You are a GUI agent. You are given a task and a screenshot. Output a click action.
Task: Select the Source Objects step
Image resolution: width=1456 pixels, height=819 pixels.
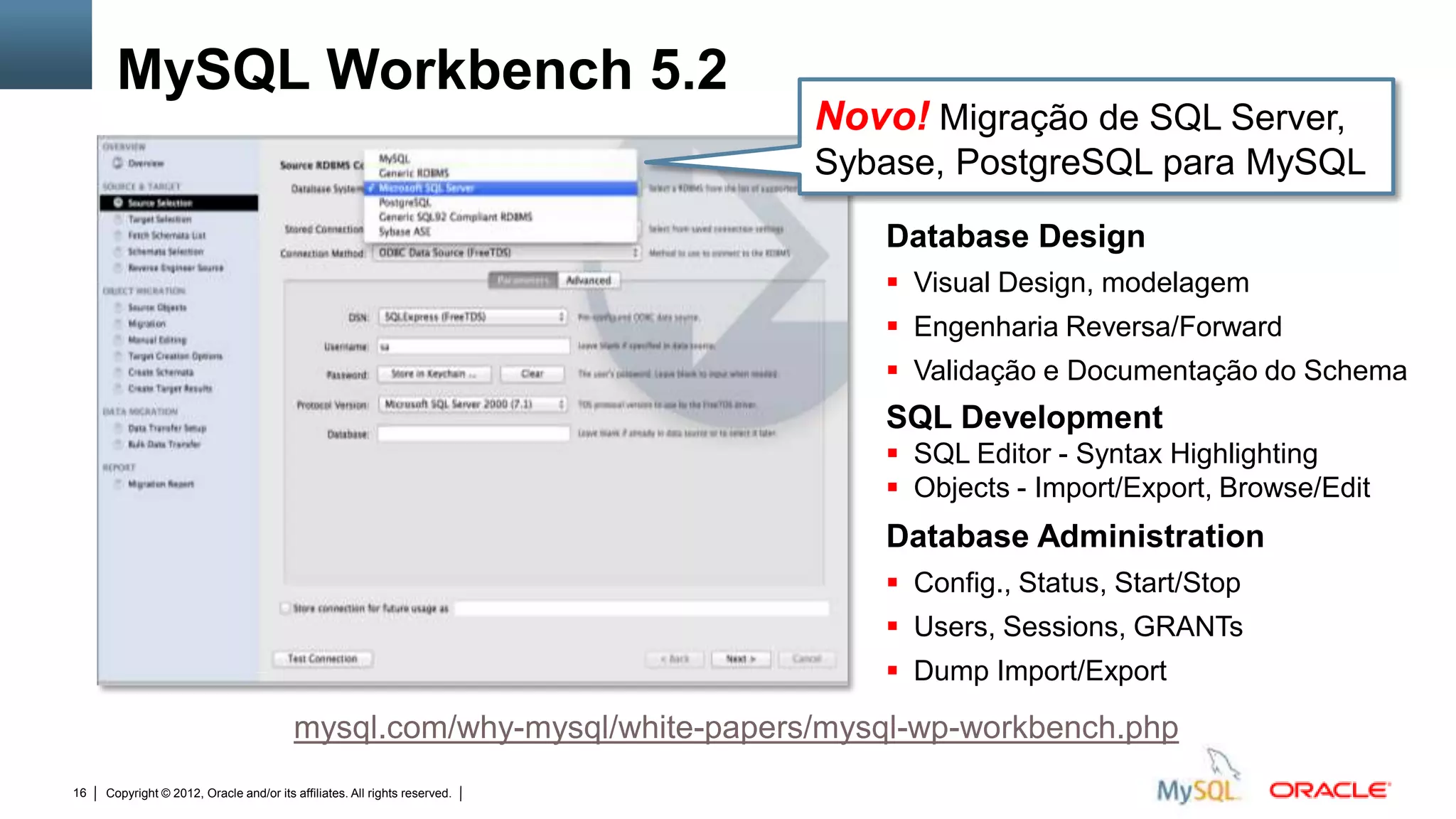pyautogui.click(x=156, y=308)
